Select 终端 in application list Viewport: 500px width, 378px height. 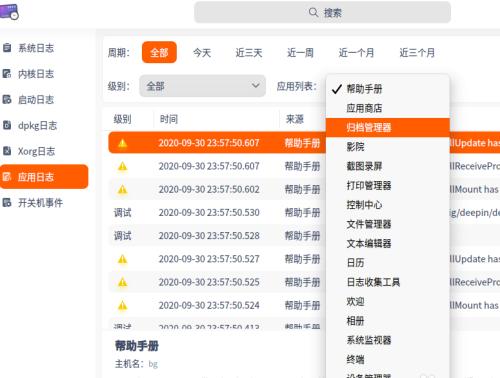tap(388, 359)
